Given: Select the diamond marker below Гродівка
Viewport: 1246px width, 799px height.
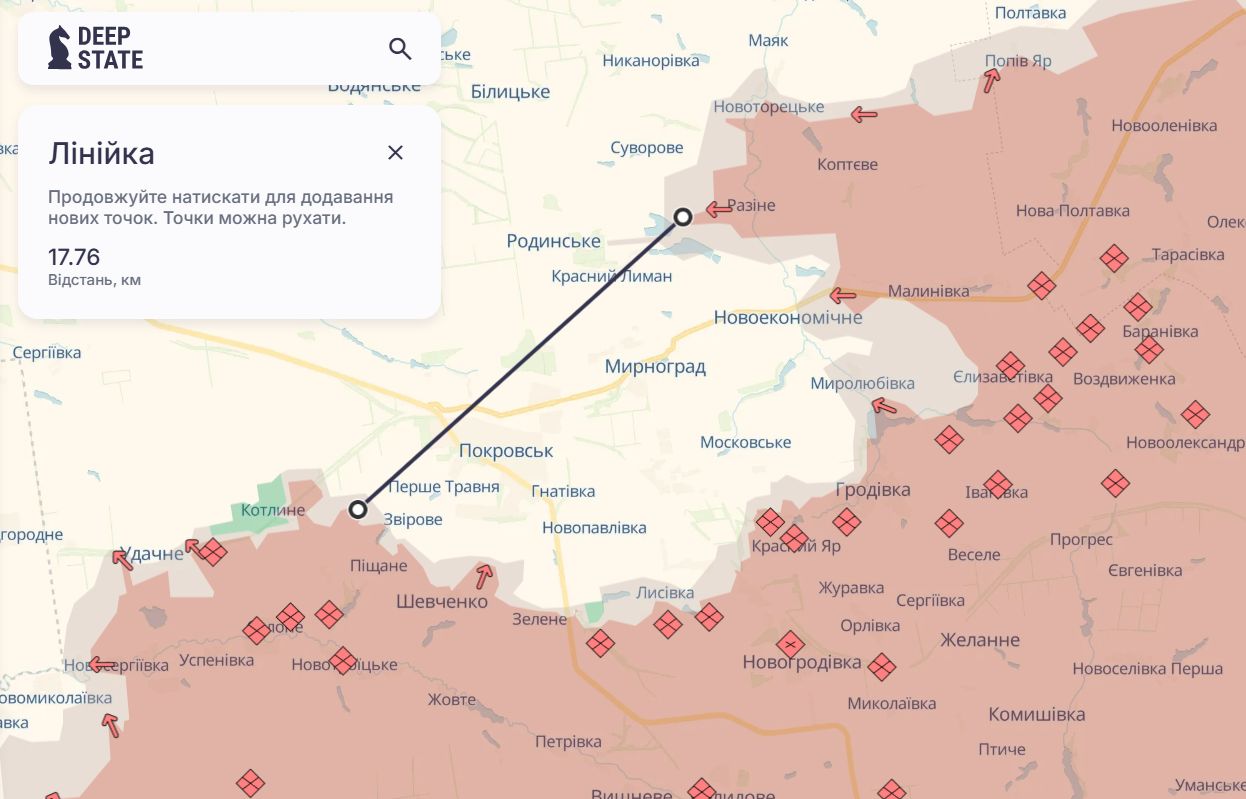Looking at the screenshot, I should pos(847,521).
